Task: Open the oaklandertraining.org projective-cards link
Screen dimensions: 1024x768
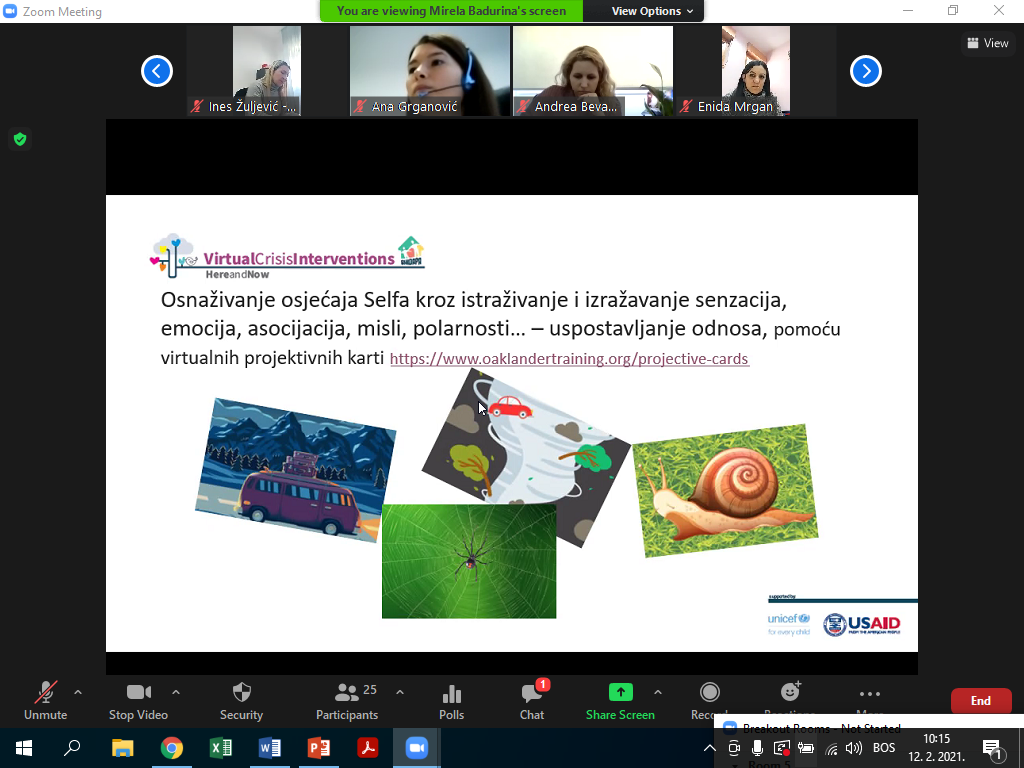Action: (x=569, y=359)
